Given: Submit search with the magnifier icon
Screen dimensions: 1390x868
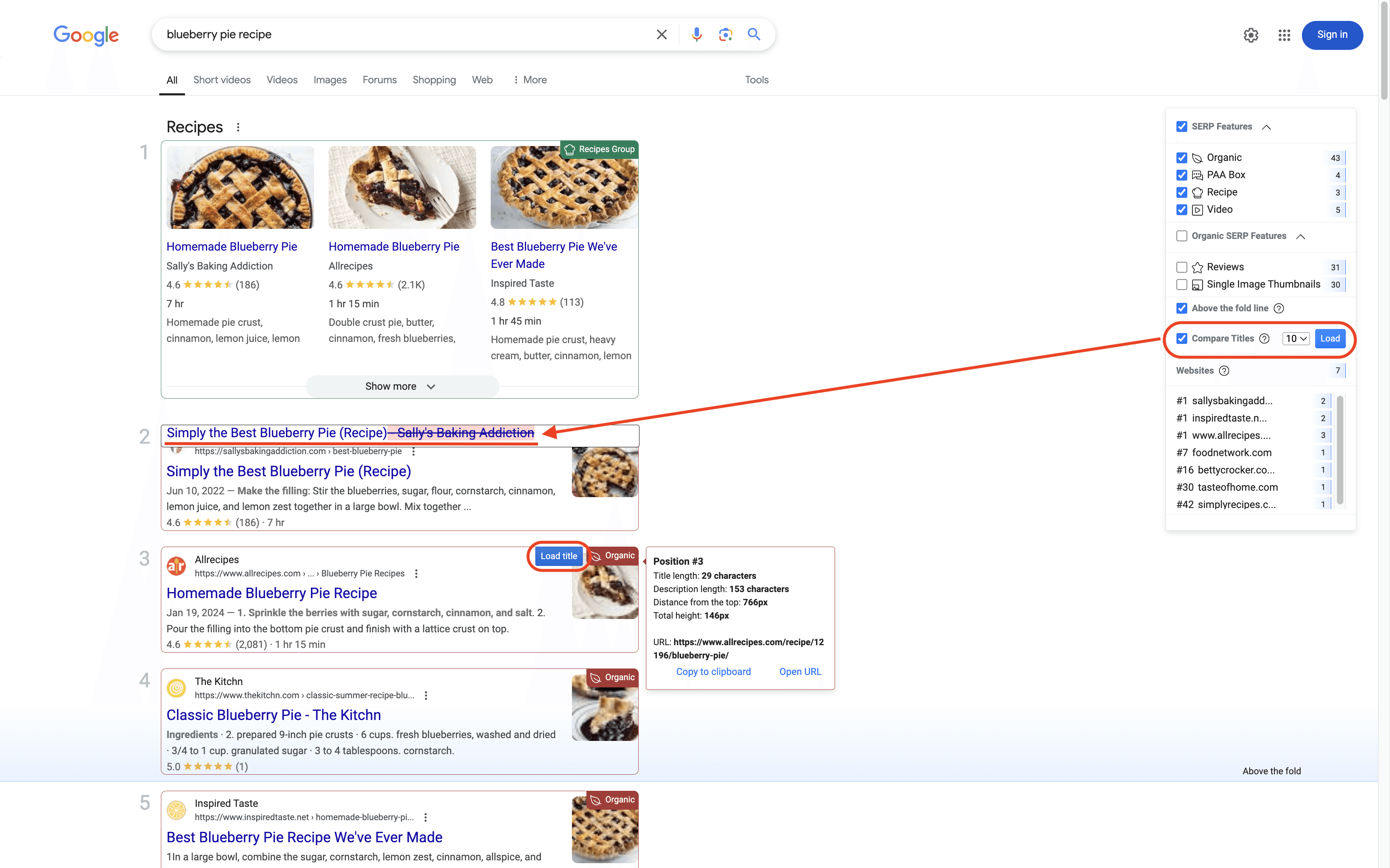Looking at the screenshot, I should coord(754,35).
